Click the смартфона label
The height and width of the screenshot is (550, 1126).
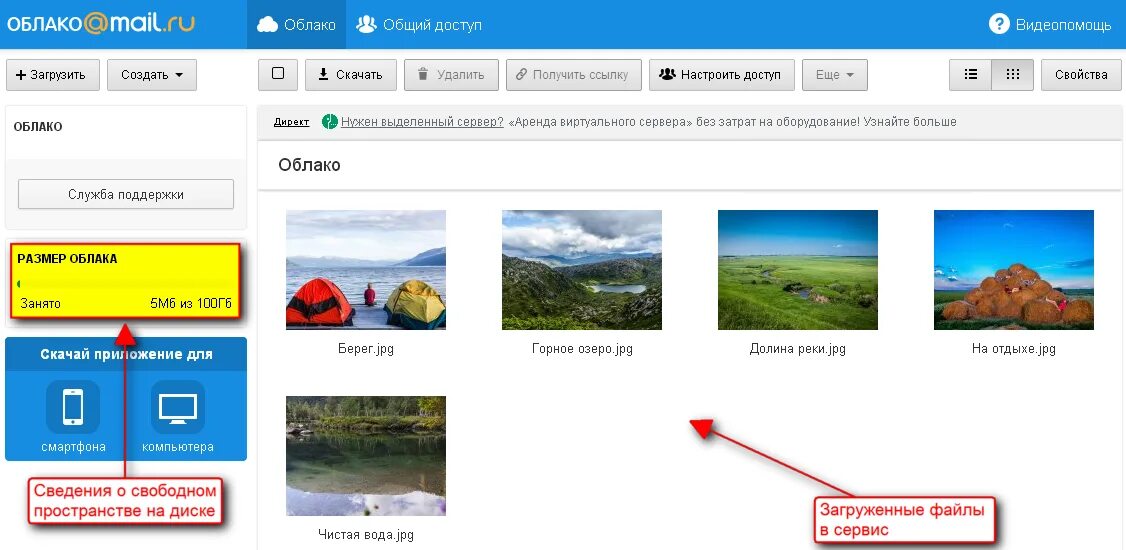[73, 447]
